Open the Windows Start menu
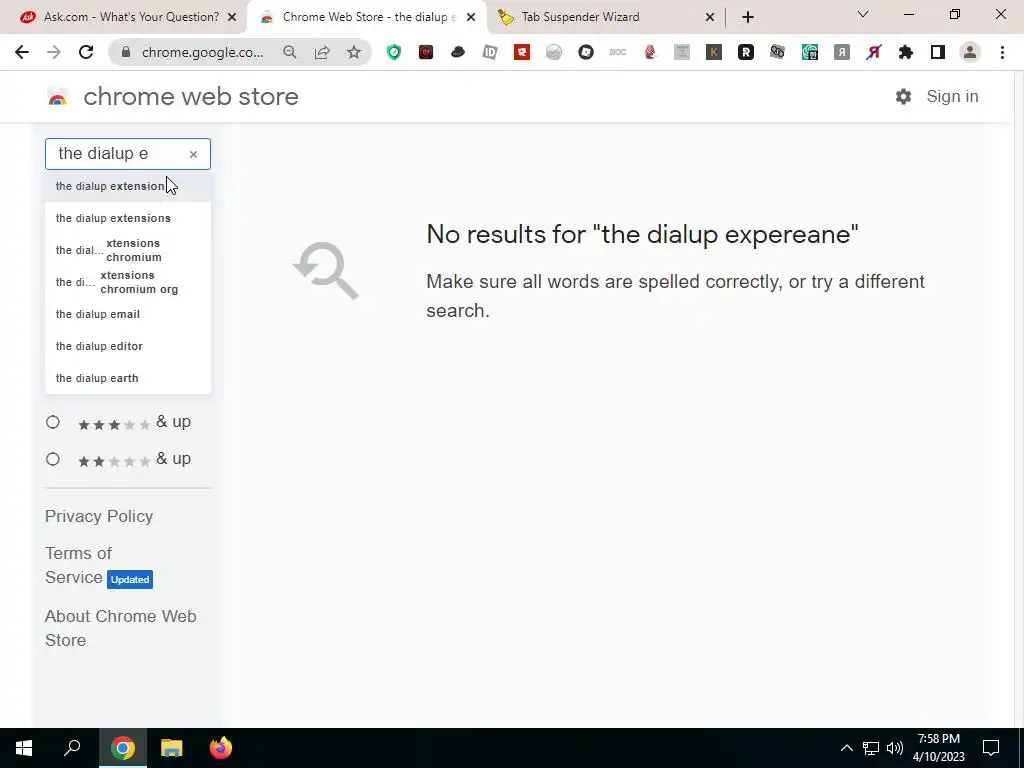This screenshot has width=1024, height=768. tap(24, 748)
